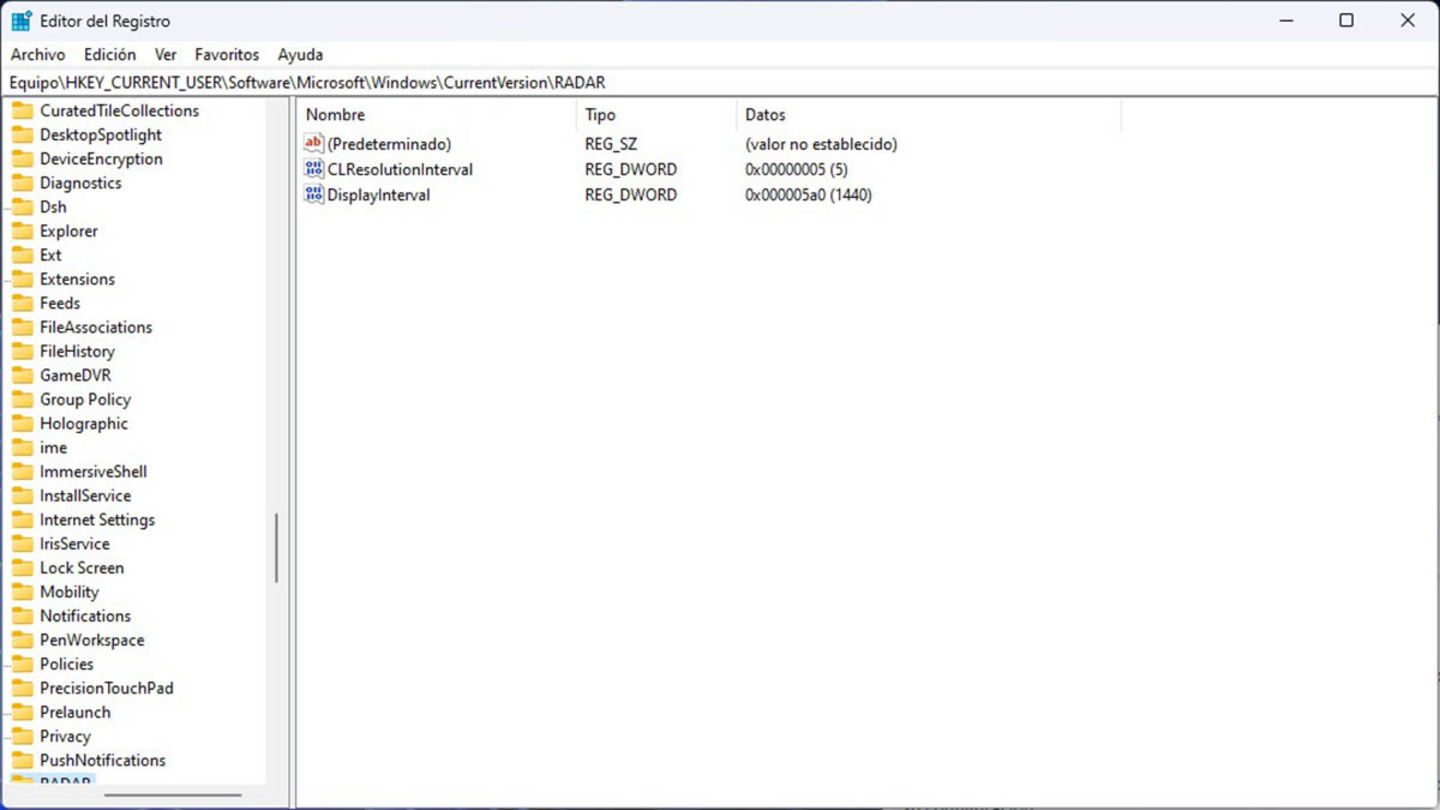
Task: Click the Lock Screen folder icon
Action: tap(23, 567)
